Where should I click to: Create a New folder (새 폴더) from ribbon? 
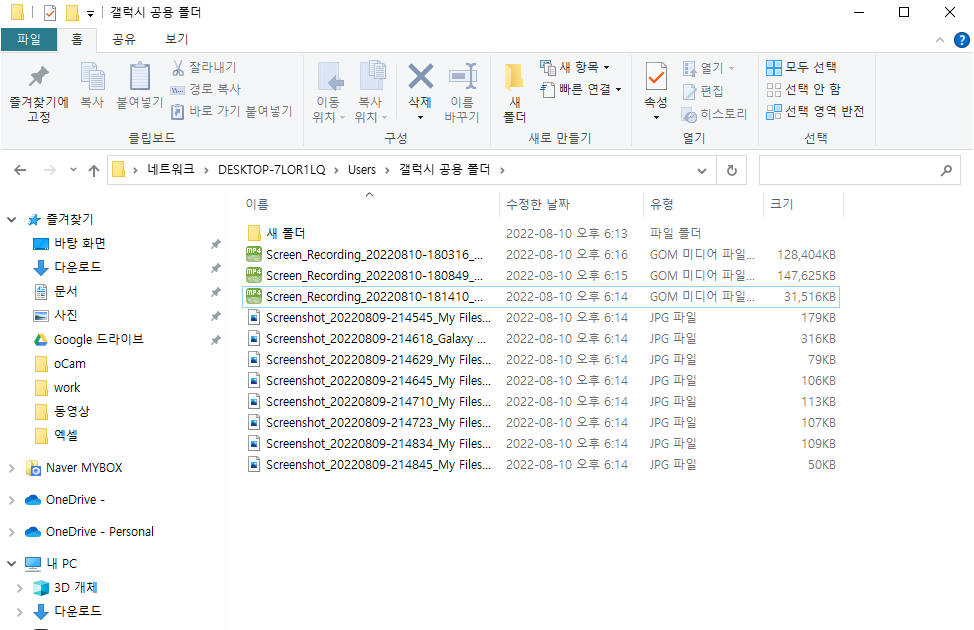point(514,93)
